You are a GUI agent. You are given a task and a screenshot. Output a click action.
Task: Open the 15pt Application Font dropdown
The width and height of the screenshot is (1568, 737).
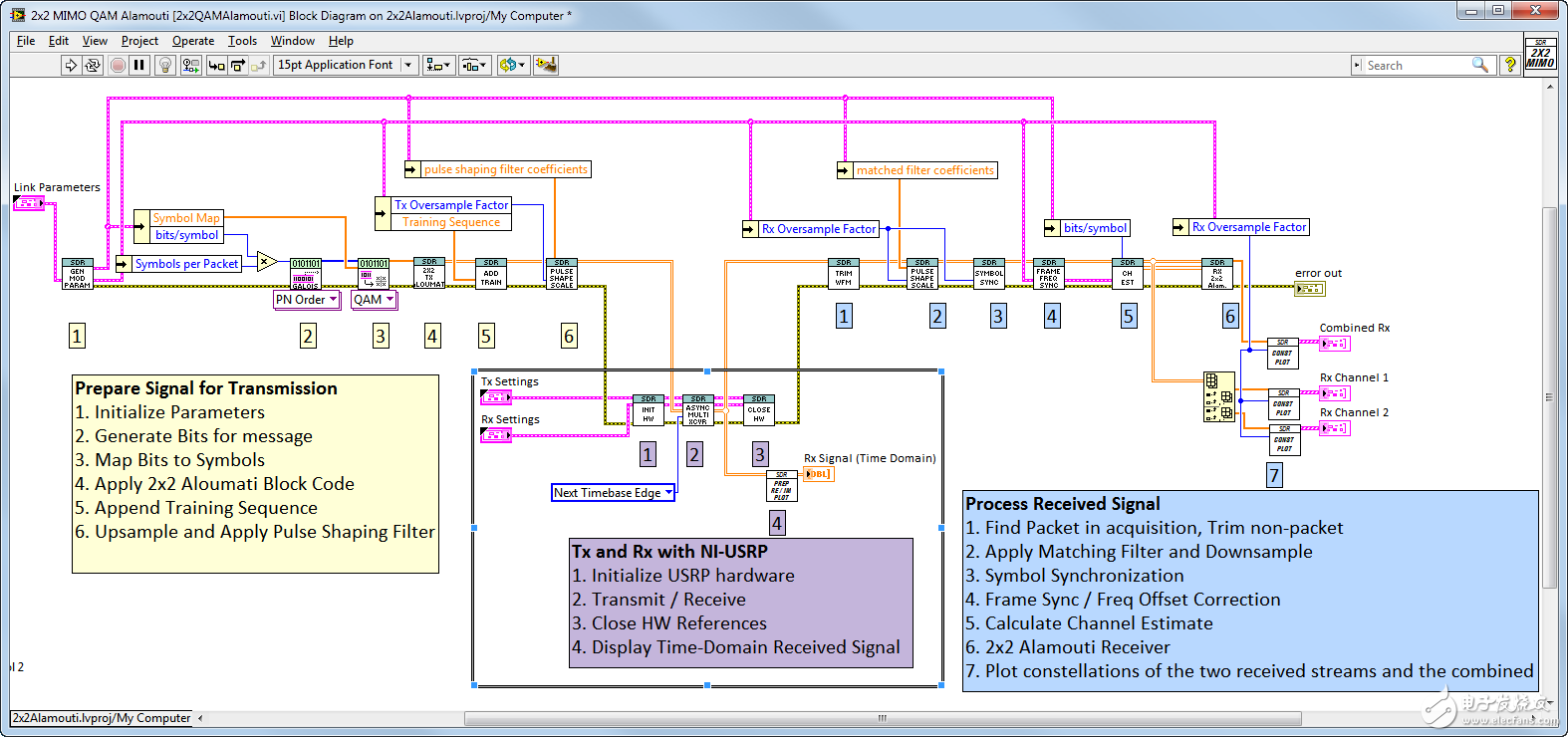click(344, 65)
